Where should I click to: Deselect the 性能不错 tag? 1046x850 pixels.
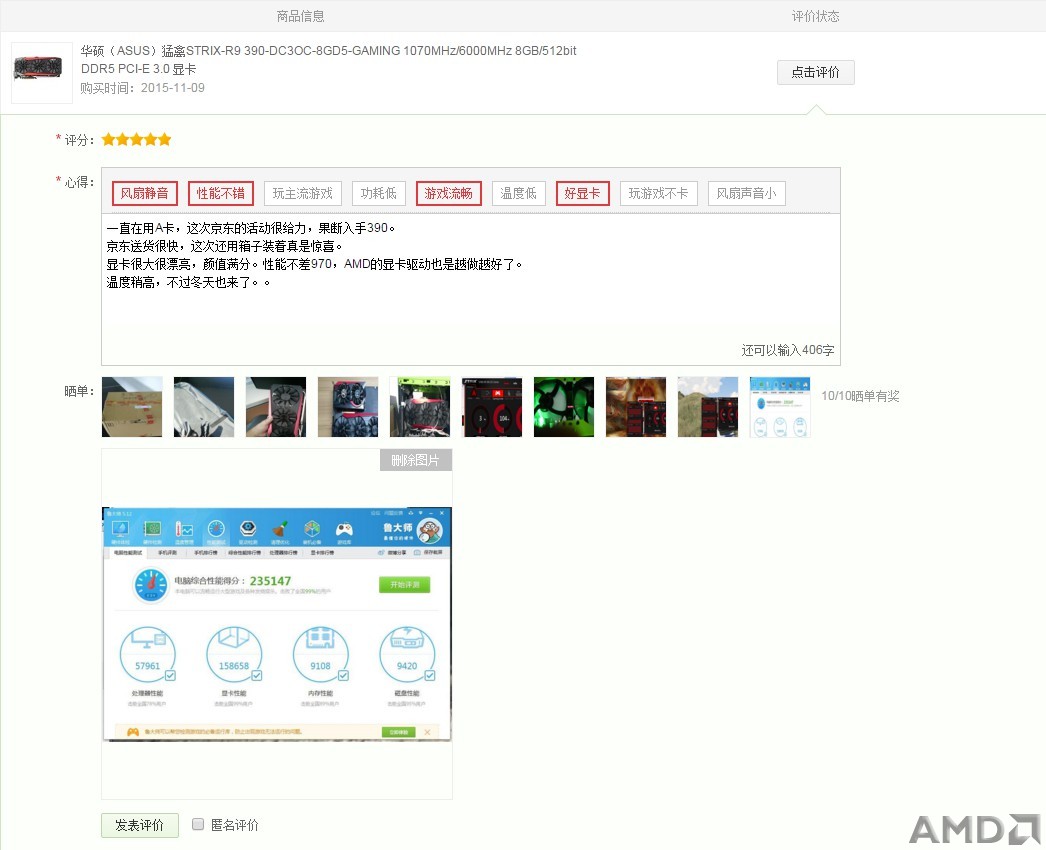click(221, 193)
